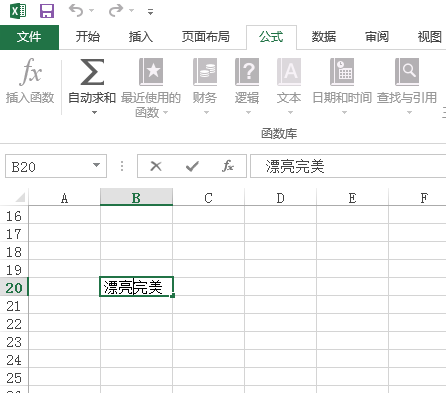Select column D header

[280, 198]
